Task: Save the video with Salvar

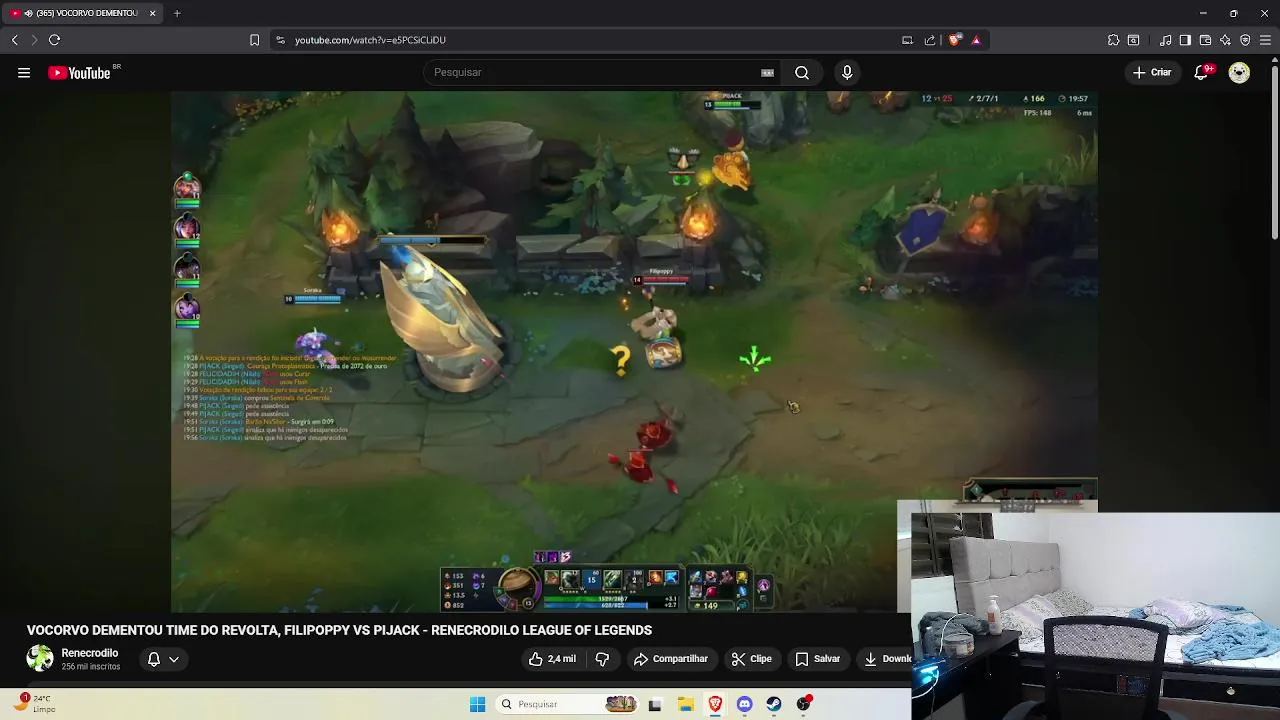Action: pos(818,659)
